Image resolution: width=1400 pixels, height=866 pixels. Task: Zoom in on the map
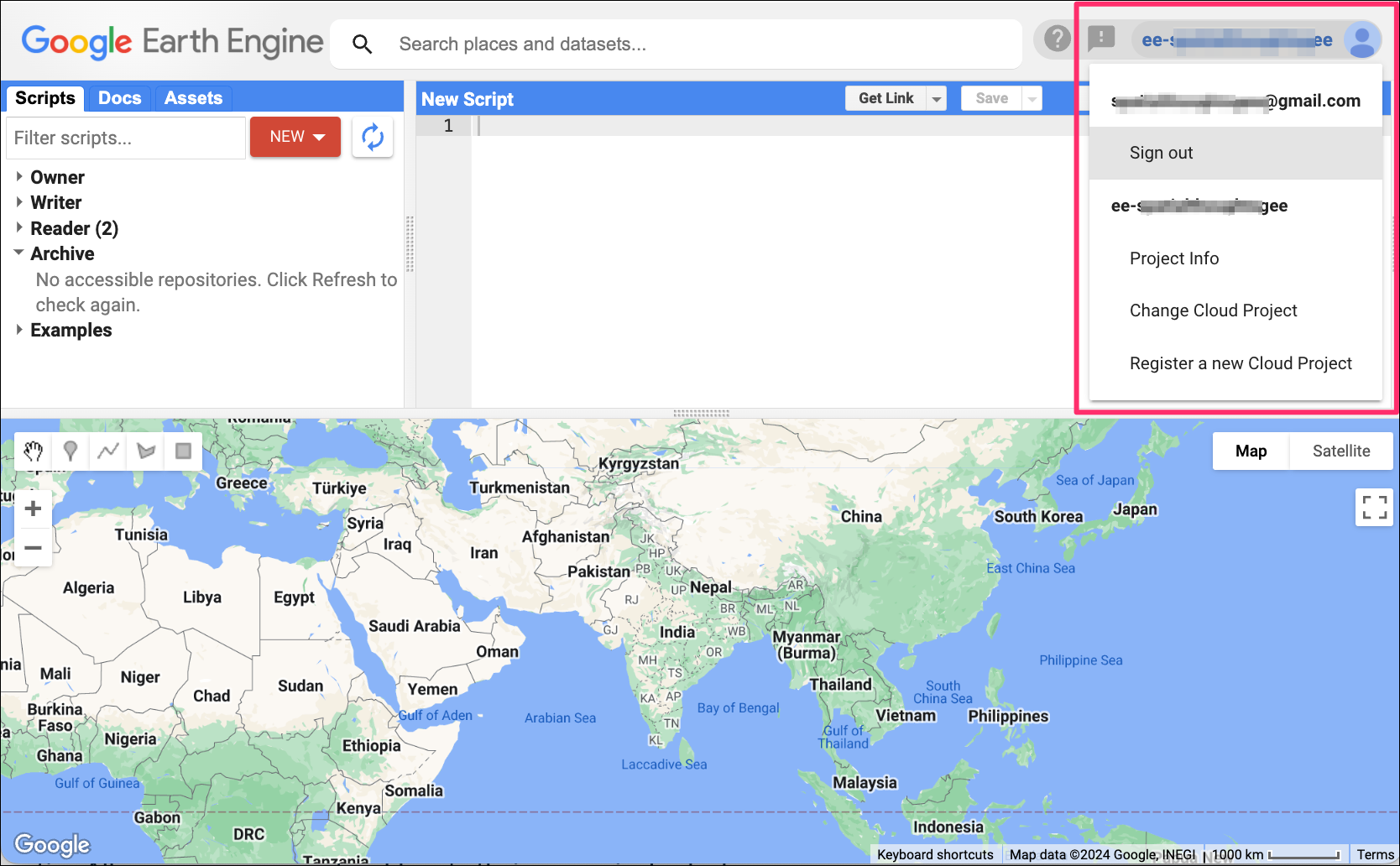34,509
